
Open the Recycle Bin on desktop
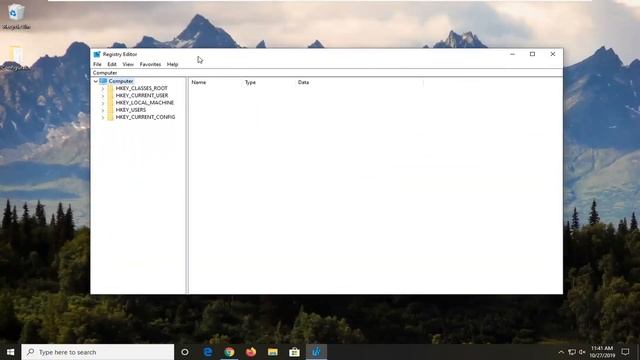pyautogui.click(x=16, y=16)
